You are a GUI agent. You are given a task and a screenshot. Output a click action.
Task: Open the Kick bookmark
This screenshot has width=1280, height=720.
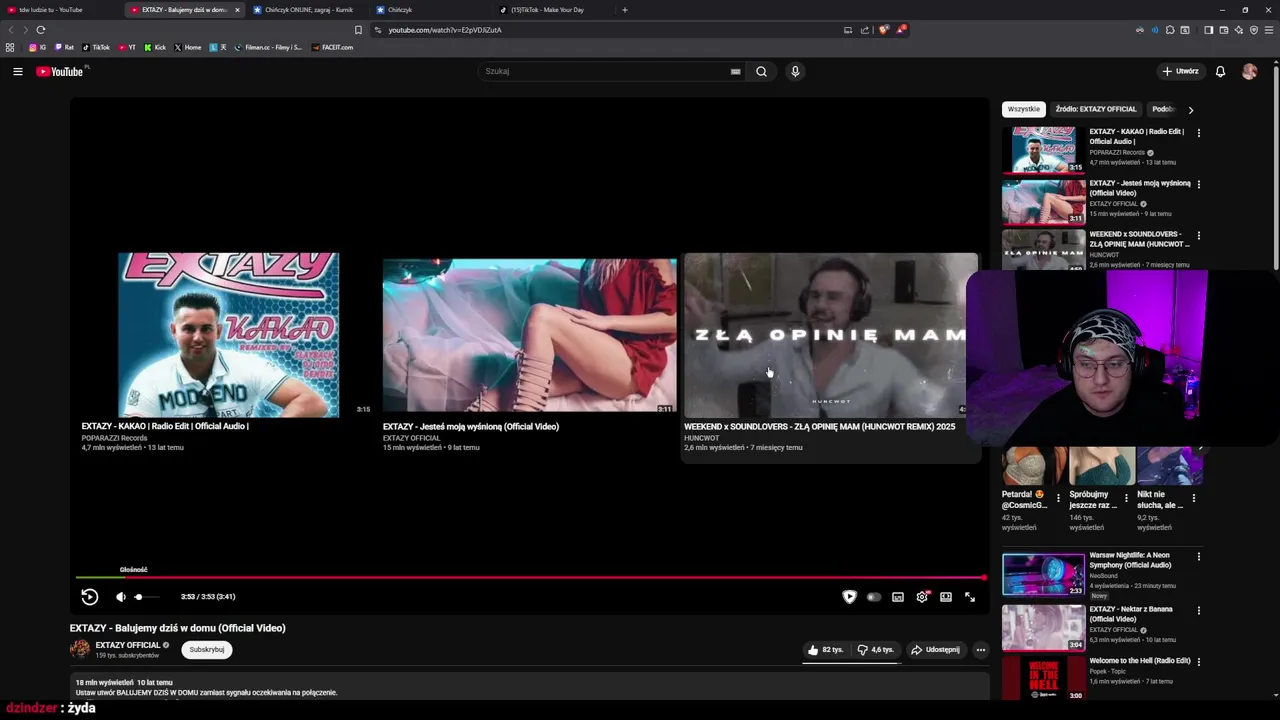pos(155,47)
